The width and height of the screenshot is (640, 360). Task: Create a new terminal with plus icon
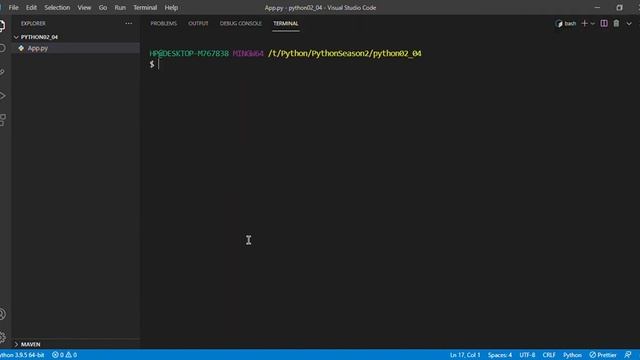click(x=584, y=24)
